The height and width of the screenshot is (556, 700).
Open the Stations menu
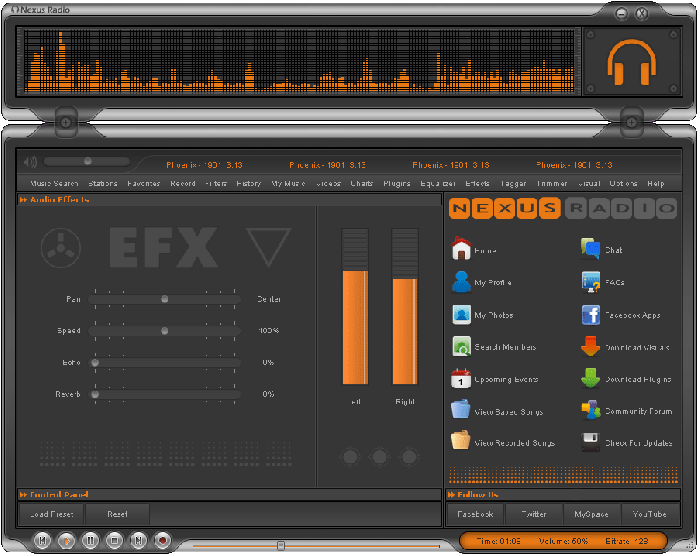(103, 184)
